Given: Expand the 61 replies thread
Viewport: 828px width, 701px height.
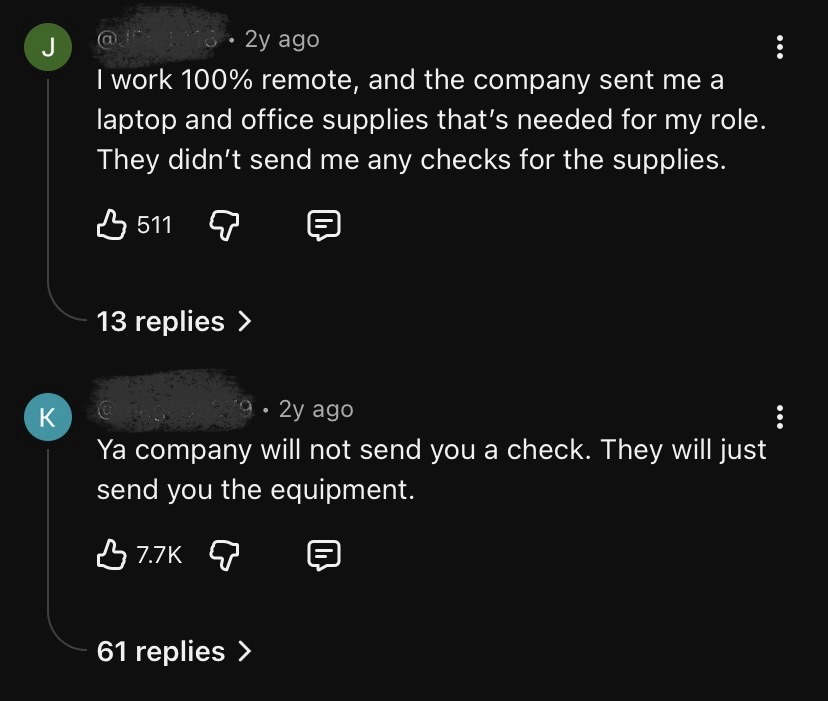Looking at the screenshot, I should pyautogui.click(x=173, y=652).
